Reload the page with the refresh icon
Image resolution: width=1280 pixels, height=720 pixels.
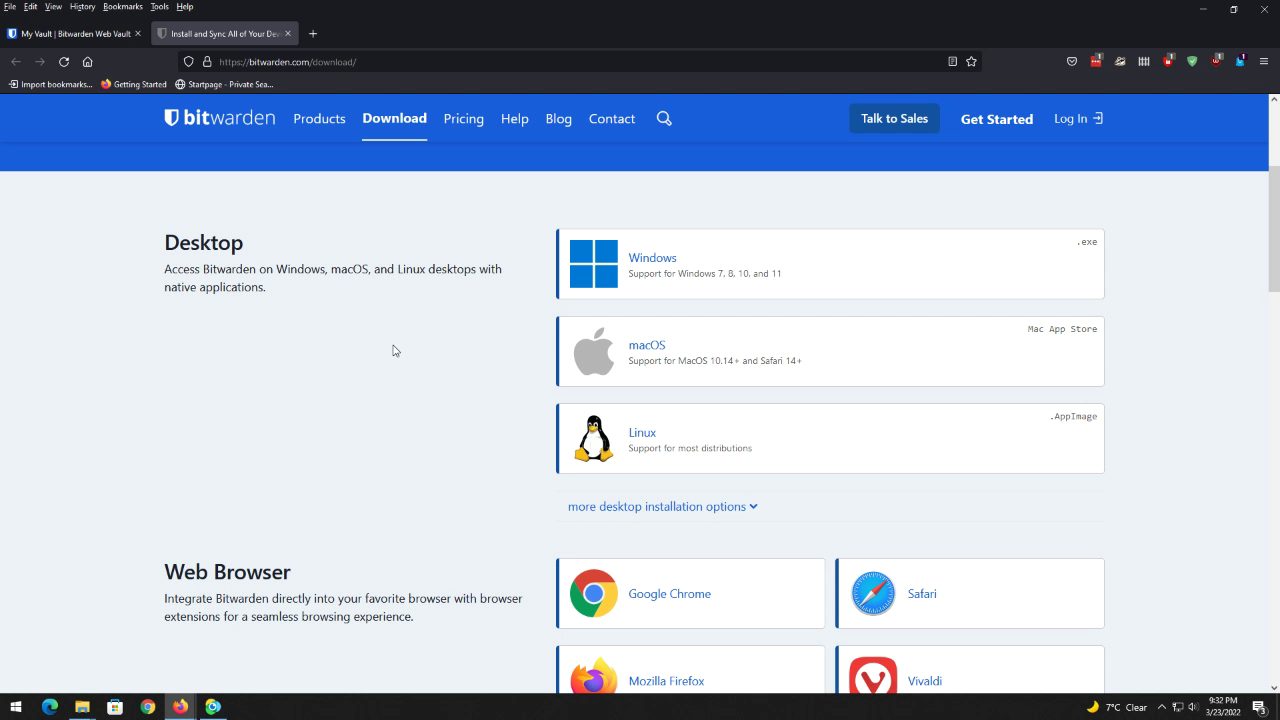pyautogui.click(x=64, y=62)
